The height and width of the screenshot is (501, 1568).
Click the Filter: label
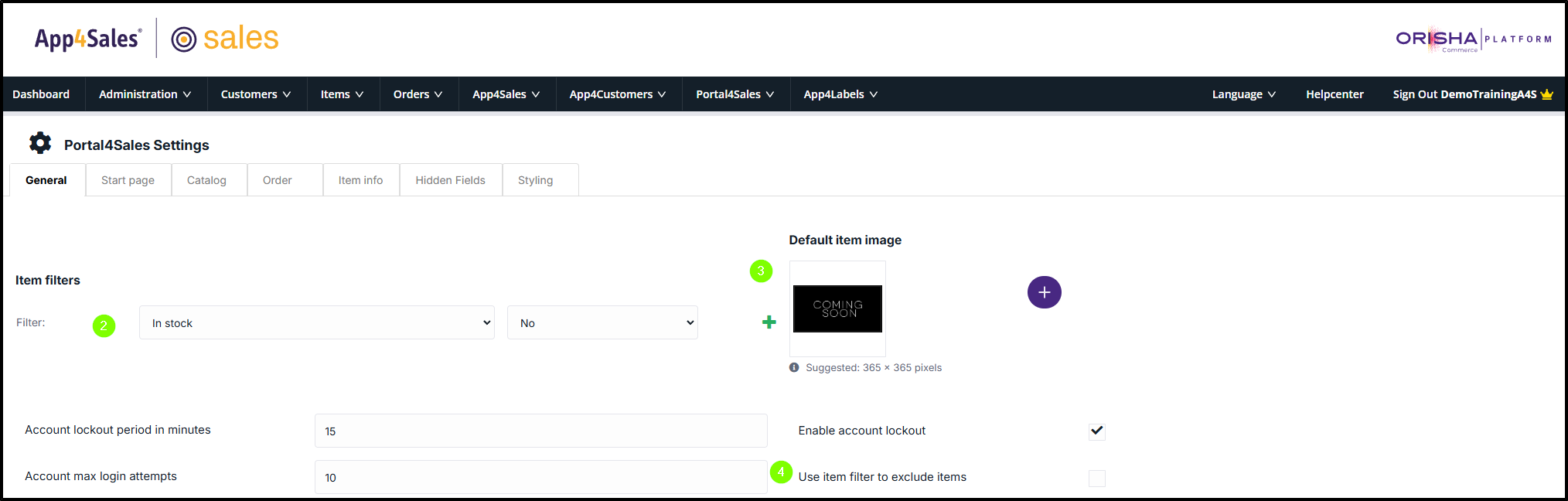[31, 322]
